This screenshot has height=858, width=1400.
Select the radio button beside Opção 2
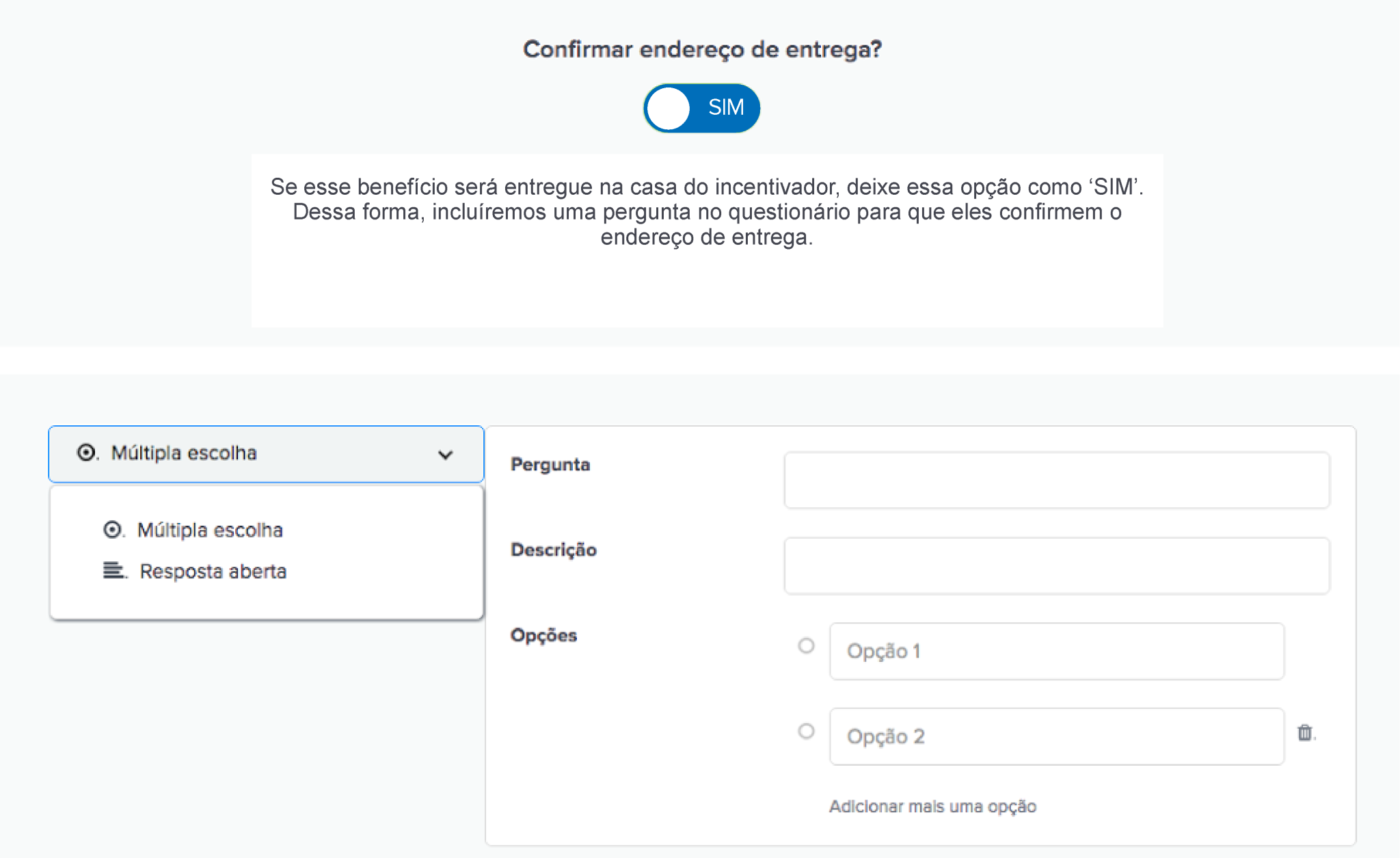[807, 731]
